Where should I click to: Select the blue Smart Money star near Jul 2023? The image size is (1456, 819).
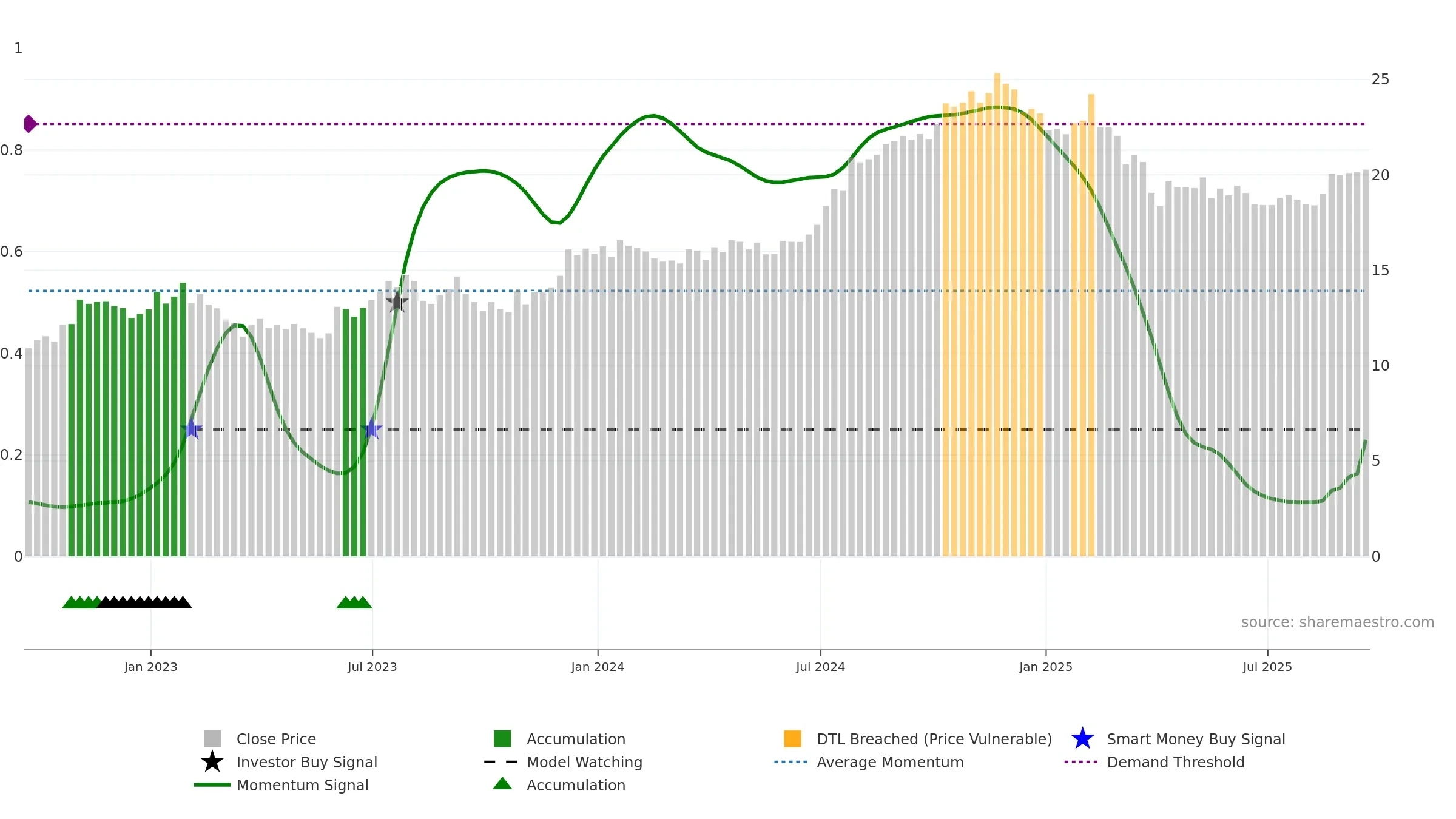click(371, 429)
